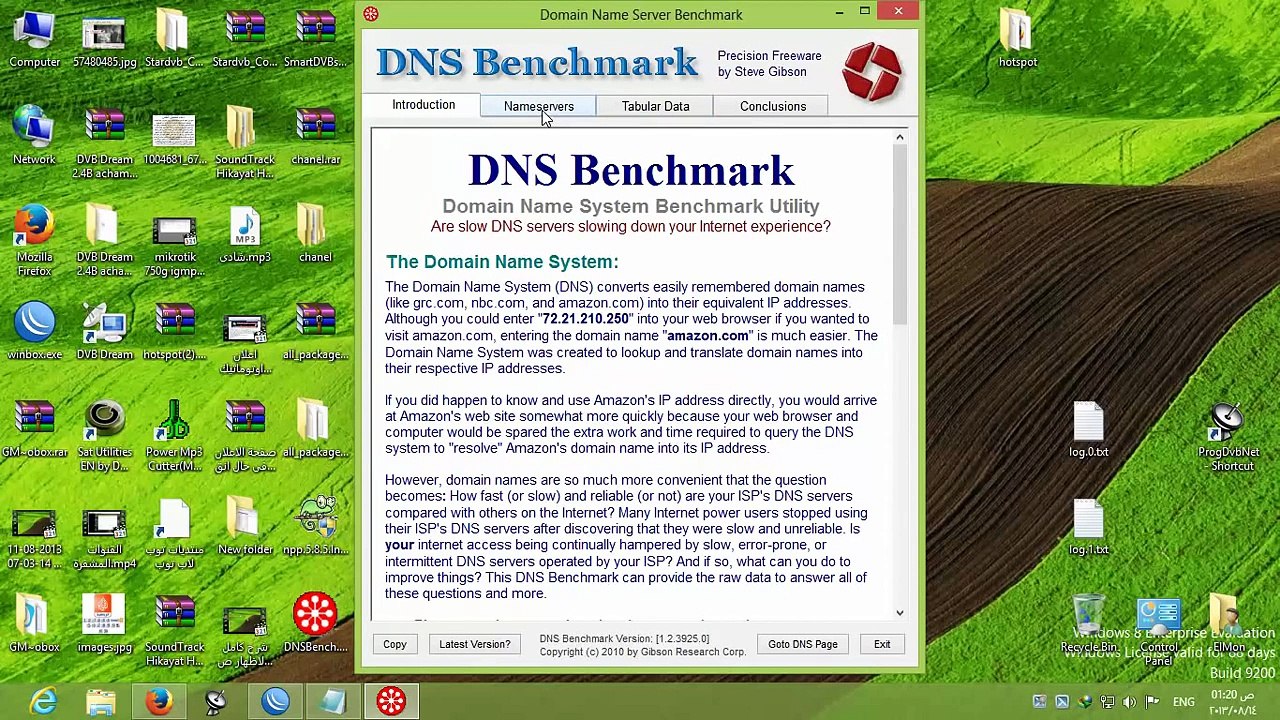Click the 'by Steve Gibson' header text
This screenshot has height=720, width=1280.
click(x=762, y=72)
